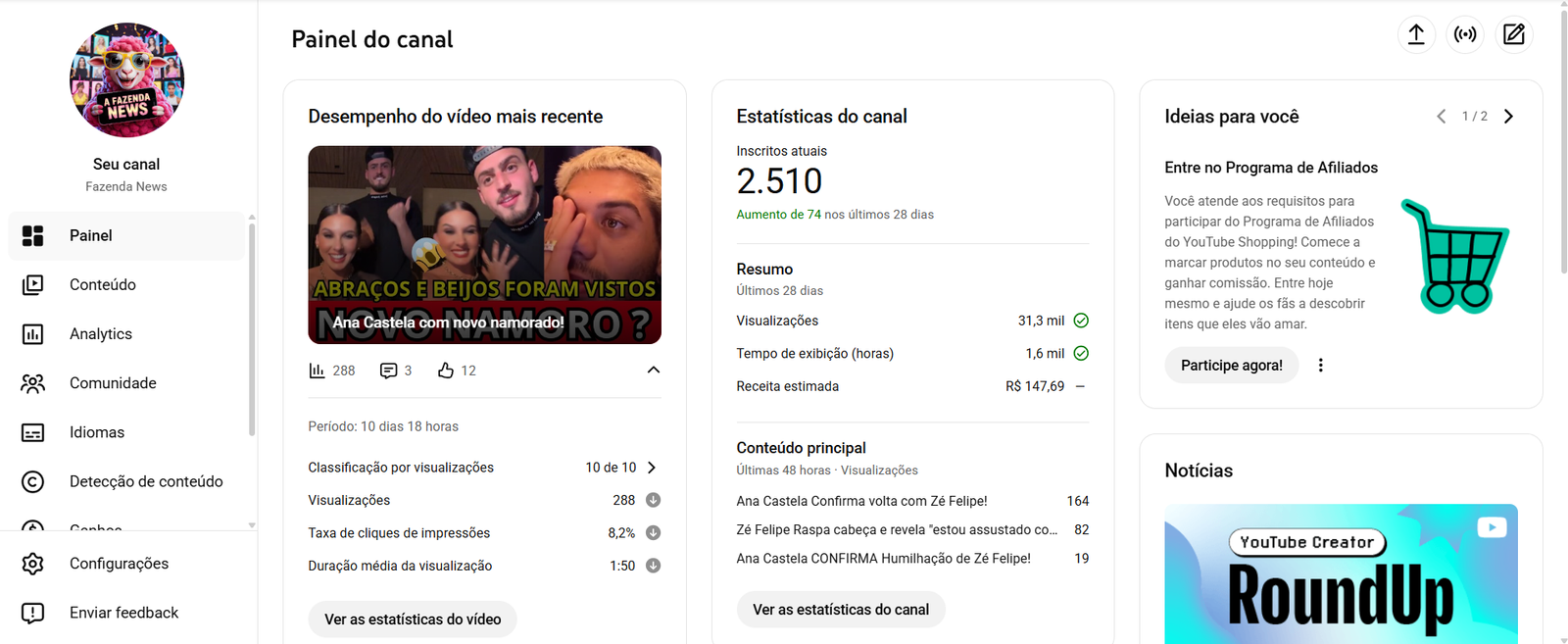Open the create post pencil icon
1568x644 pixels.
coord(1514,34)
